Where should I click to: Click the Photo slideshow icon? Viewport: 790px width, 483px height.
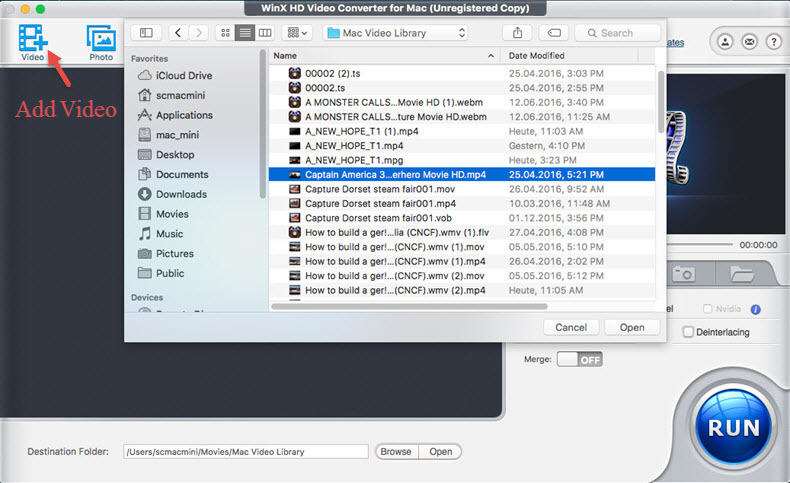click(101, 43)
